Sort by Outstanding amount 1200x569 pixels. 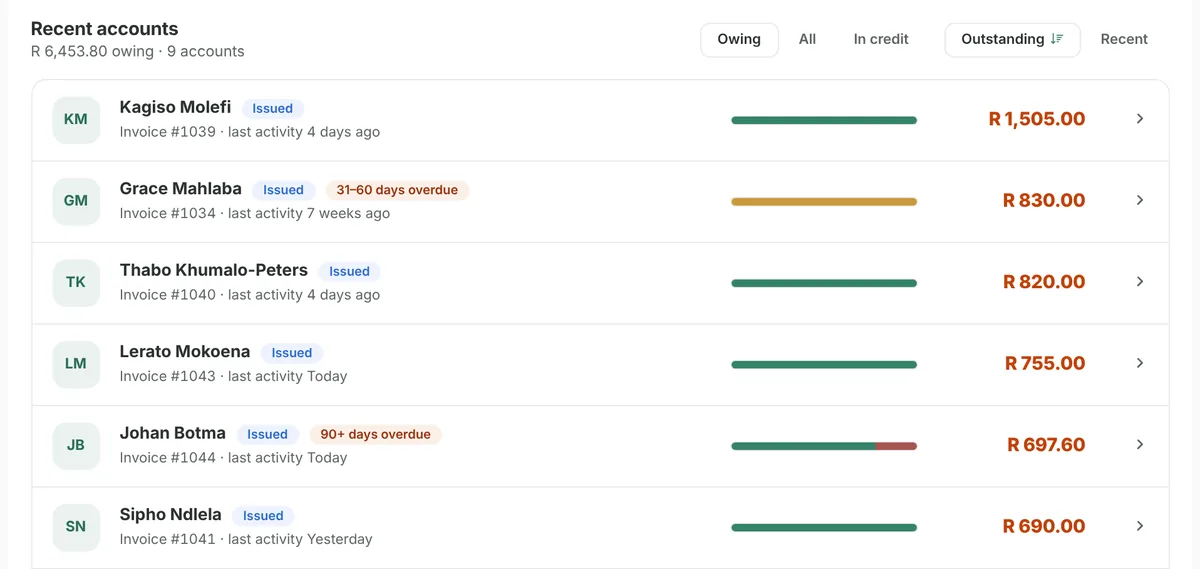point(1012,39)
